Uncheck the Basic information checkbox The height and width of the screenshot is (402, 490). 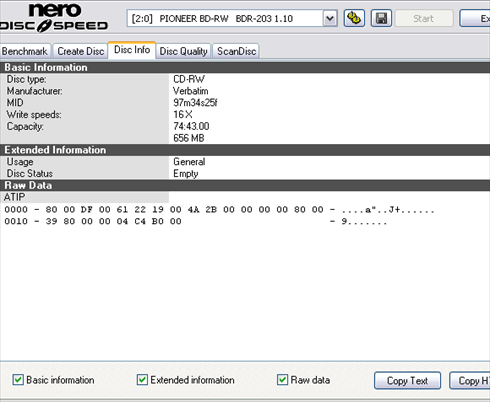click(x=18, y=380)
